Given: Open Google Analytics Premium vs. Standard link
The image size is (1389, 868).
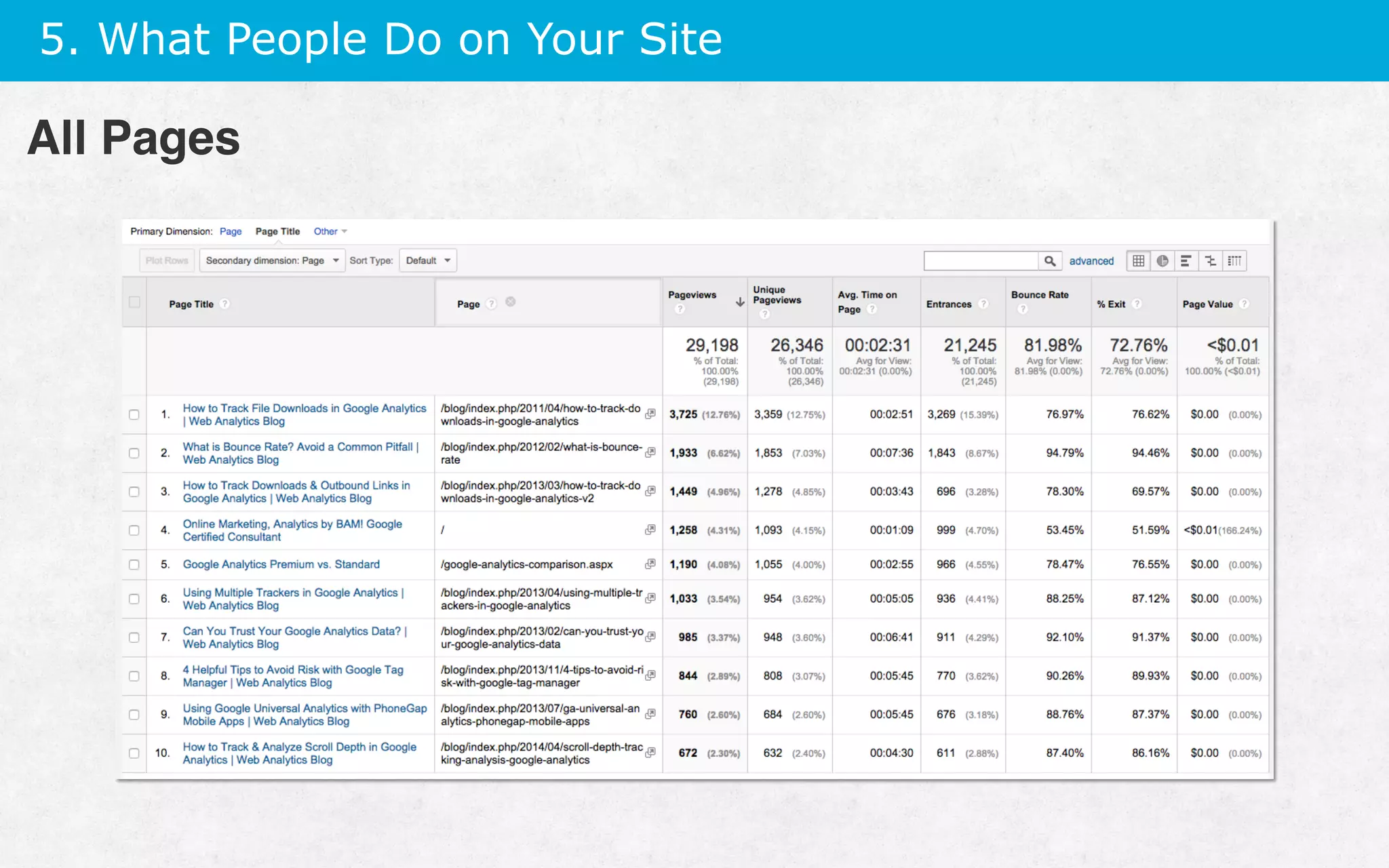Looking at the screenshot, I should click(x=281, y=564).
